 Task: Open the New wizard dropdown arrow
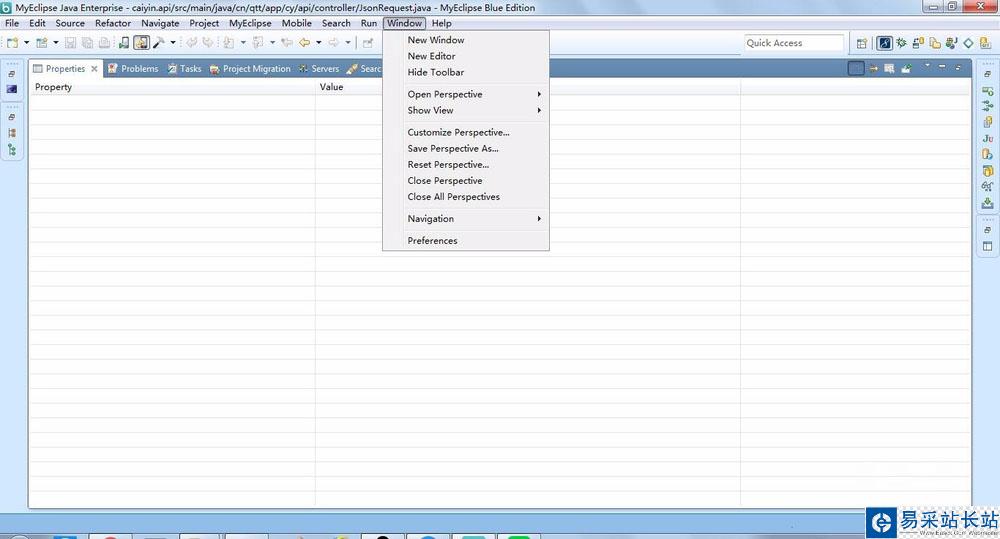pos(26,43)
